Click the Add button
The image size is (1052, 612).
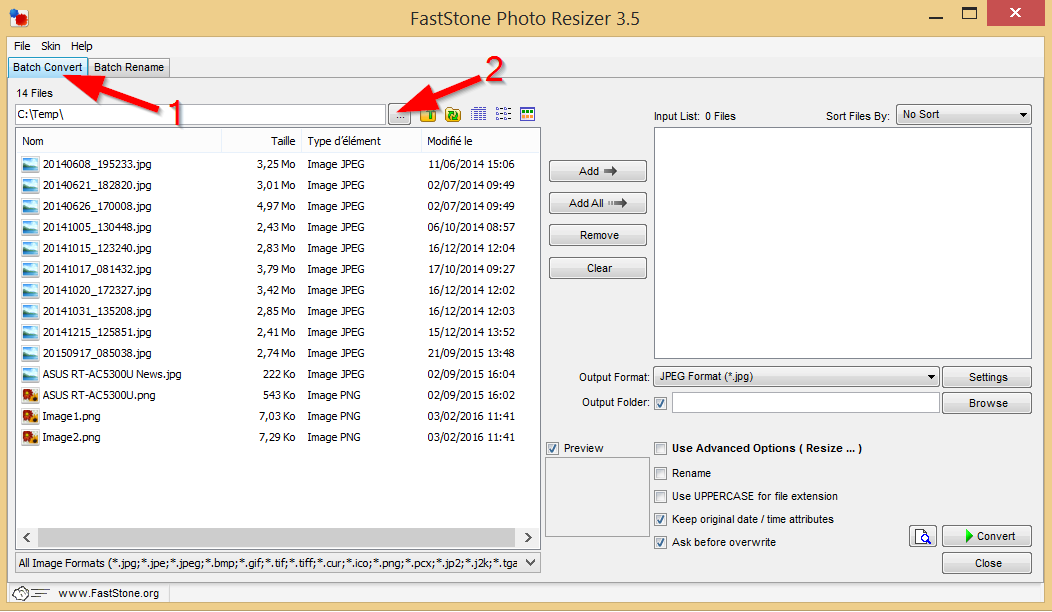[x=598, y=171]
